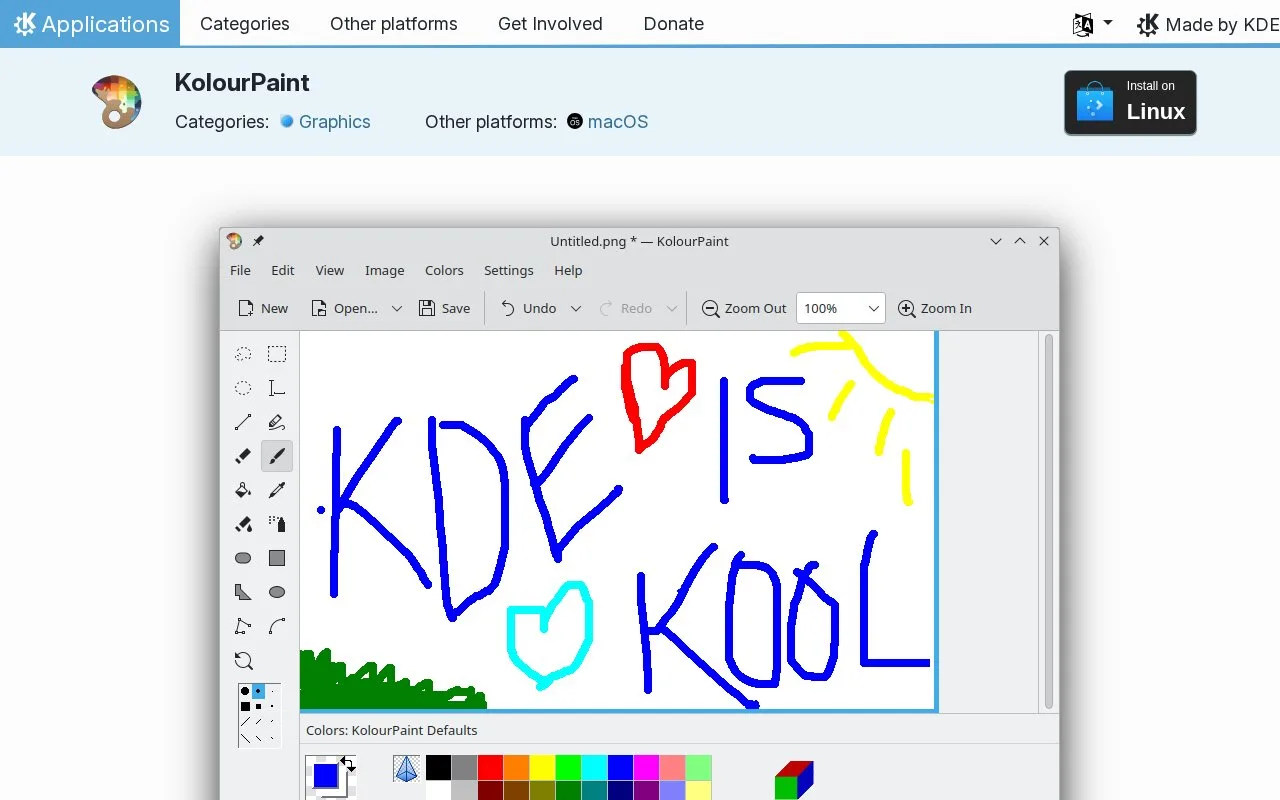Click the canvas vertical scrollbar
The image size is (1280, 800).
(1048, 522)
